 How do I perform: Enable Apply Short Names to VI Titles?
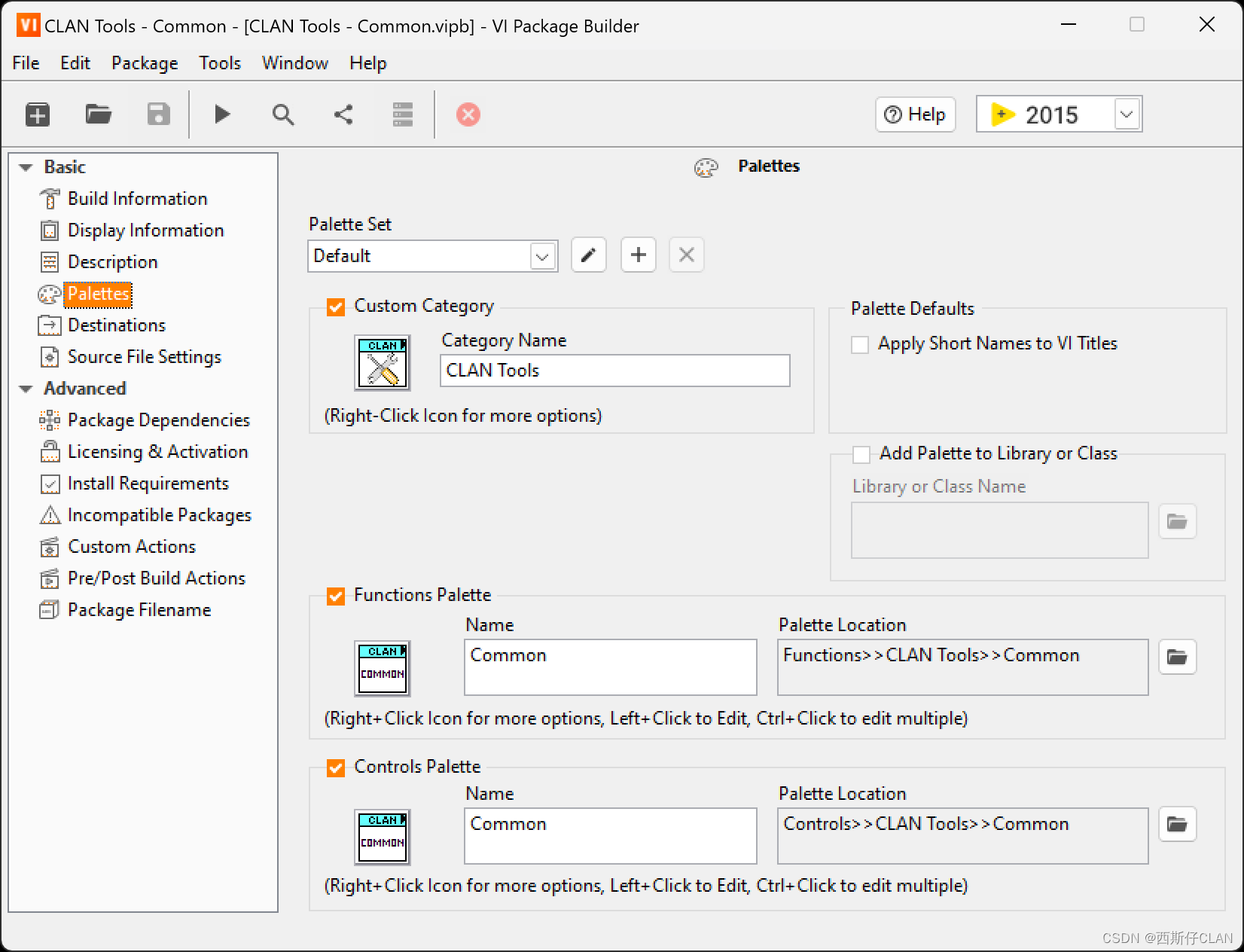[x=860, y=344]
